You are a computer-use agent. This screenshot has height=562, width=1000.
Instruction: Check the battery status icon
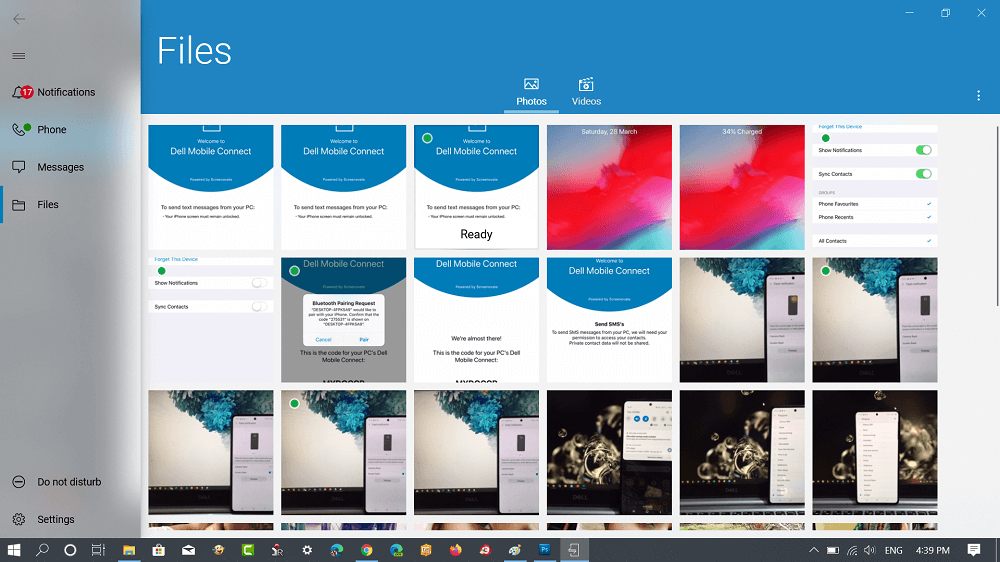833,550
